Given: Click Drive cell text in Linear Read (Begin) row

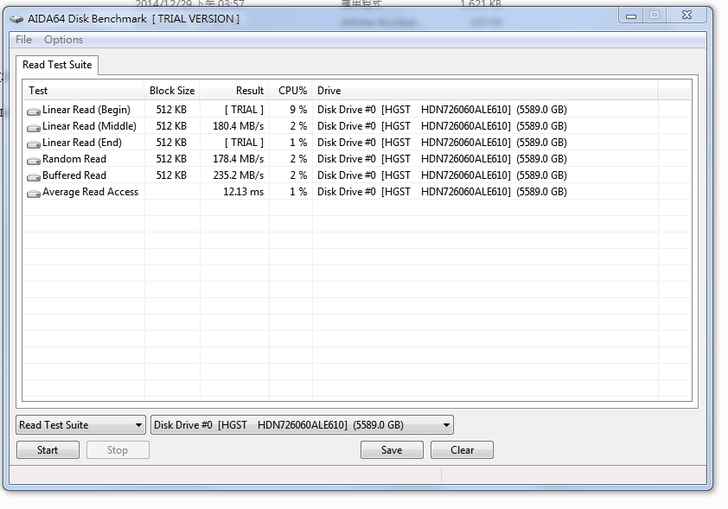Looking at the screenshot, I should pos(442,110).
